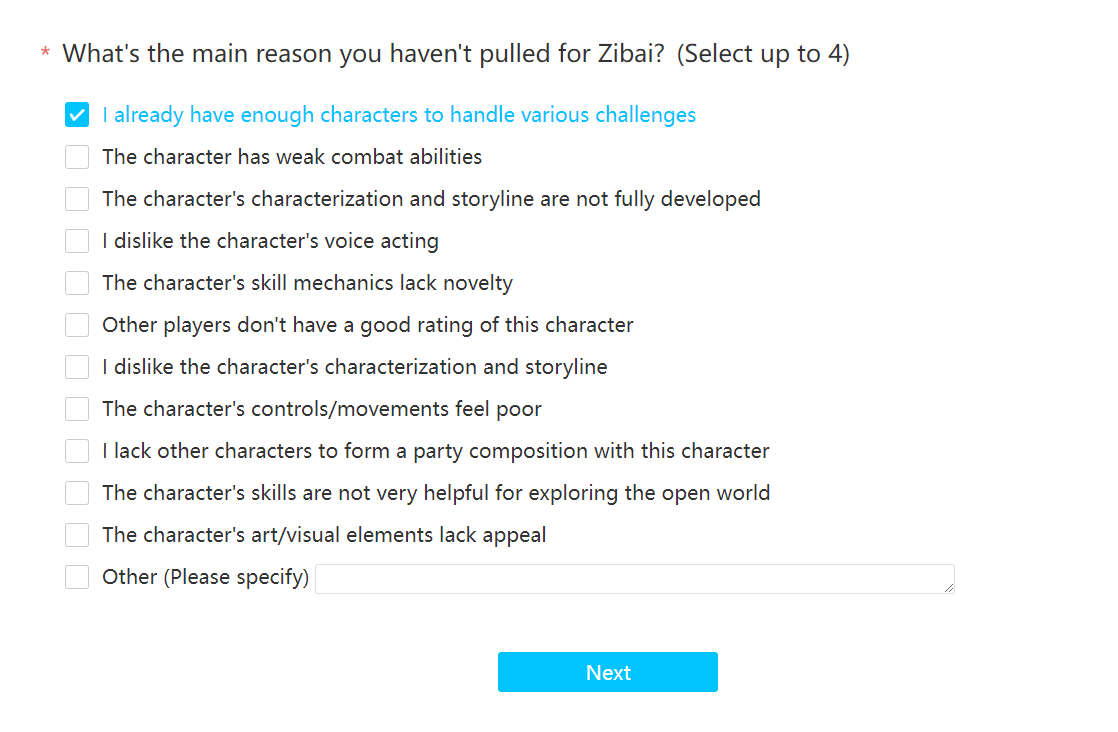Click the question title about Zibai
Image resolution: width=1118 pixels, height=732 pixels.
click(456, 54)
